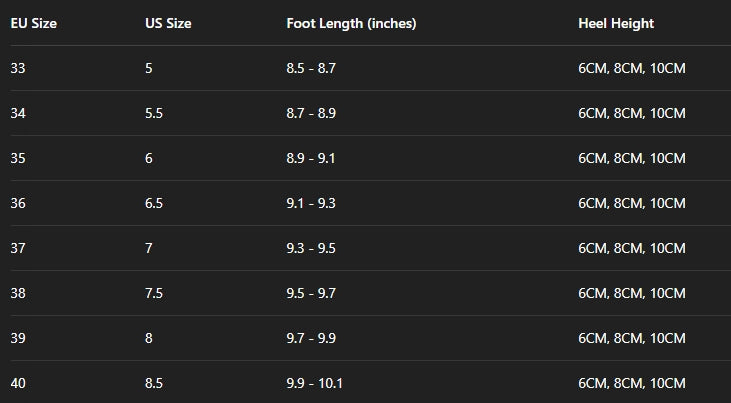This screenshot has width=731, height=403.
Task: Click US size 8.5 cell
Action: [154, 383]
